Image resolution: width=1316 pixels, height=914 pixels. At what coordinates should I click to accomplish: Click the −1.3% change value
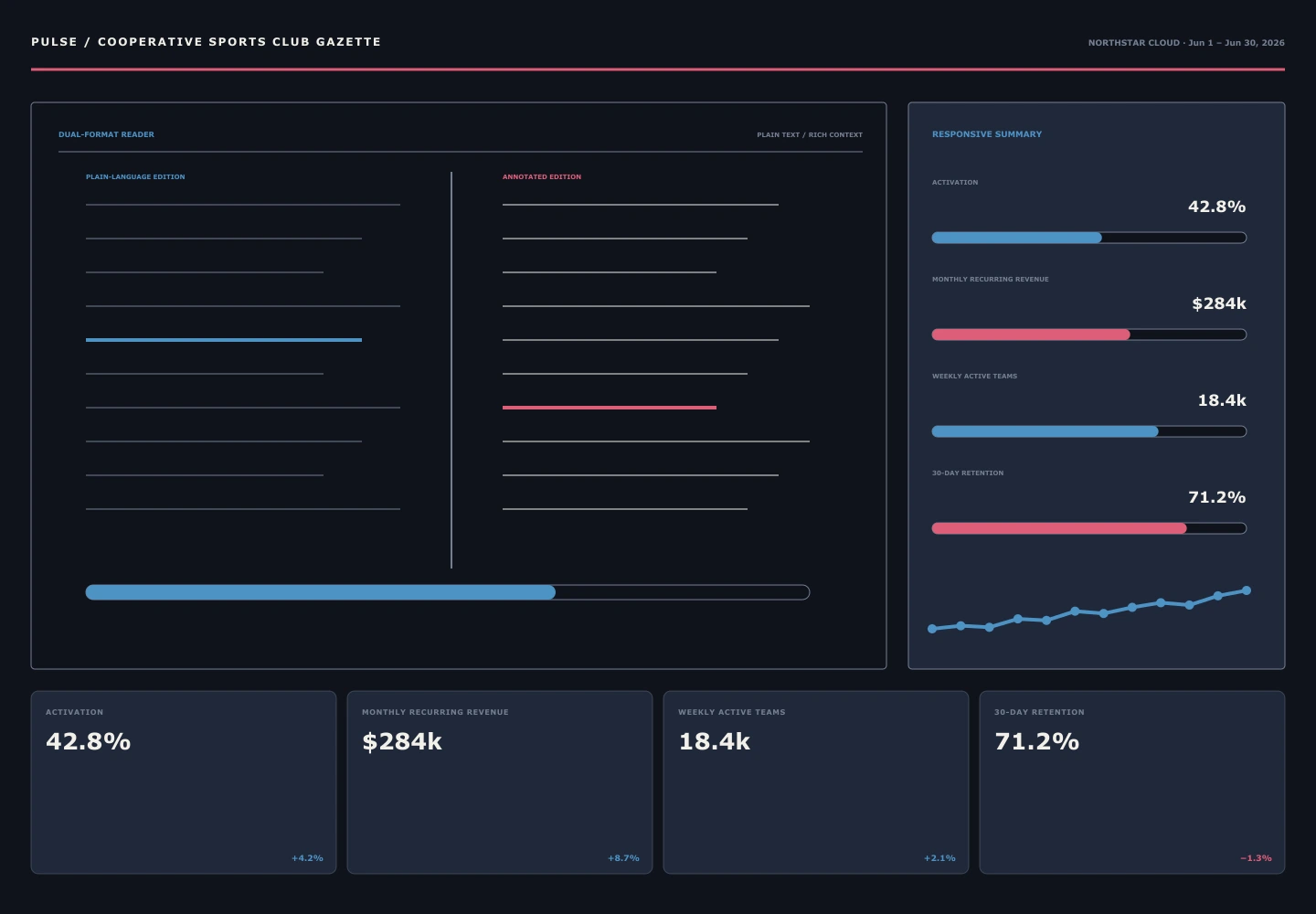tap(1256, 858)
